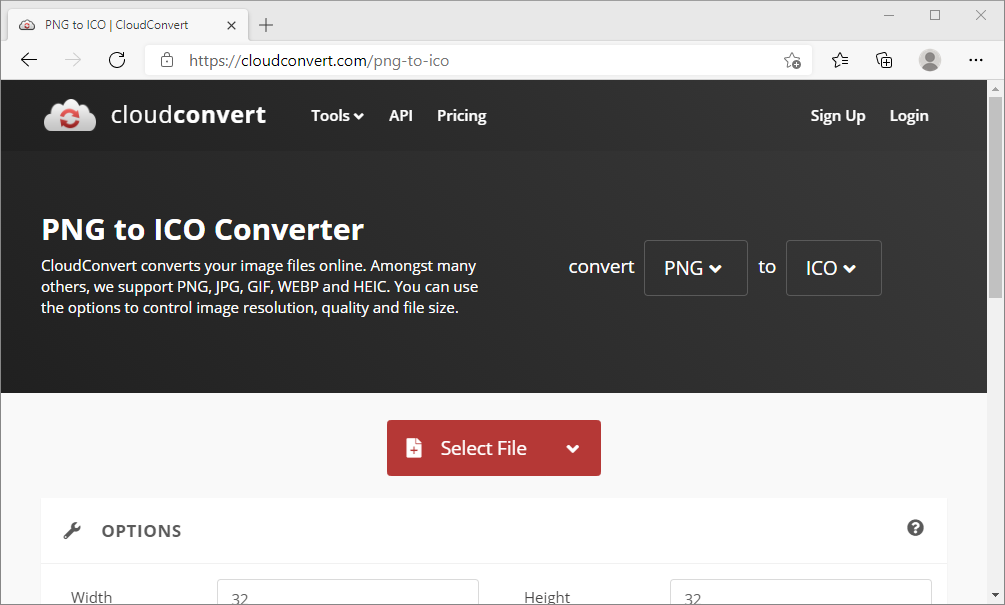Open a new browser tab

[x=266, y=25]
